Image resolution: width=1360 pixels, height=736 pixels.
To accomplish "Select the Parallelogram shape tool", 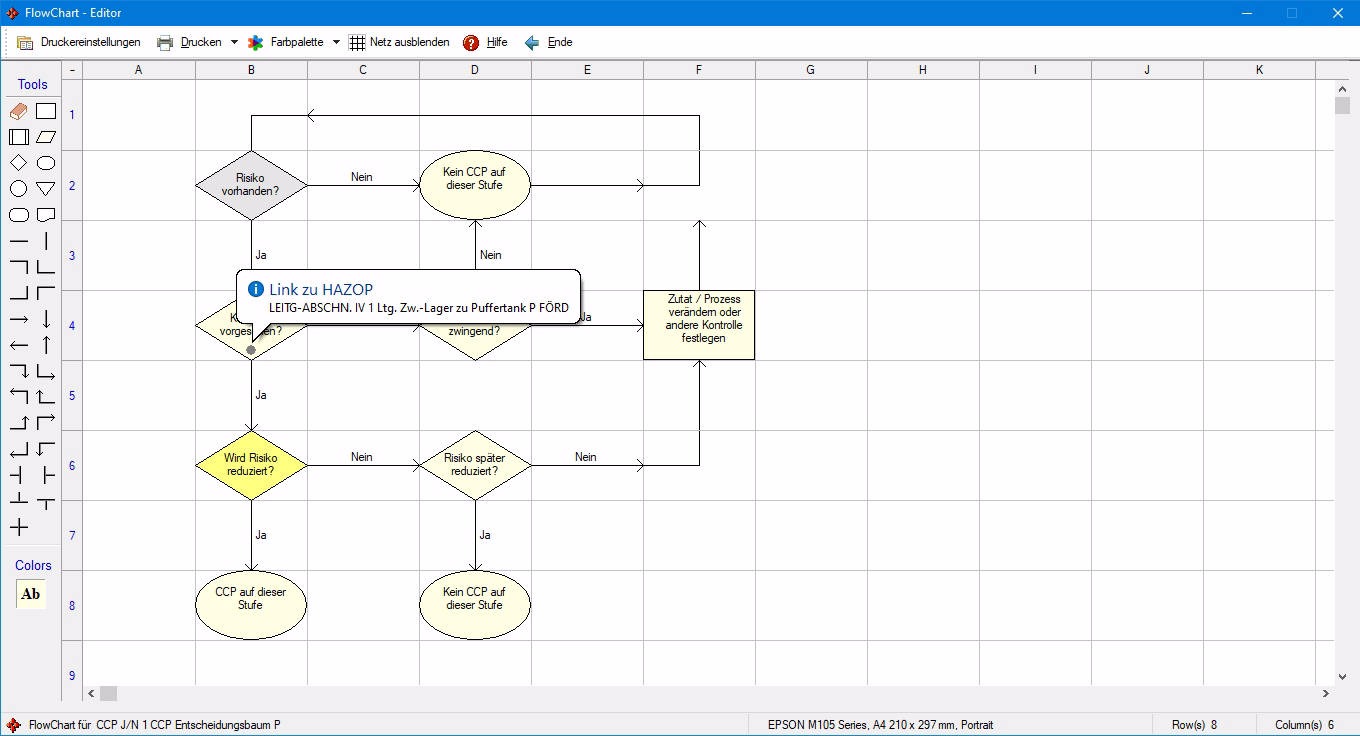I will point(46,137).
